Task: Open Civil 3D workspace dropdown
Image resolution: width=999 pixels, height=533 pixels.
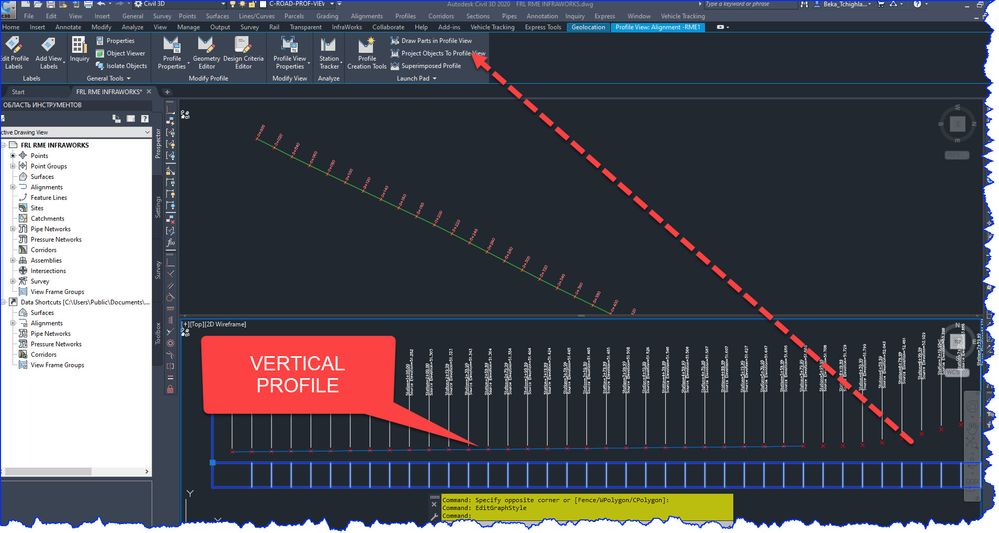Action: click(x=178, y=4)
